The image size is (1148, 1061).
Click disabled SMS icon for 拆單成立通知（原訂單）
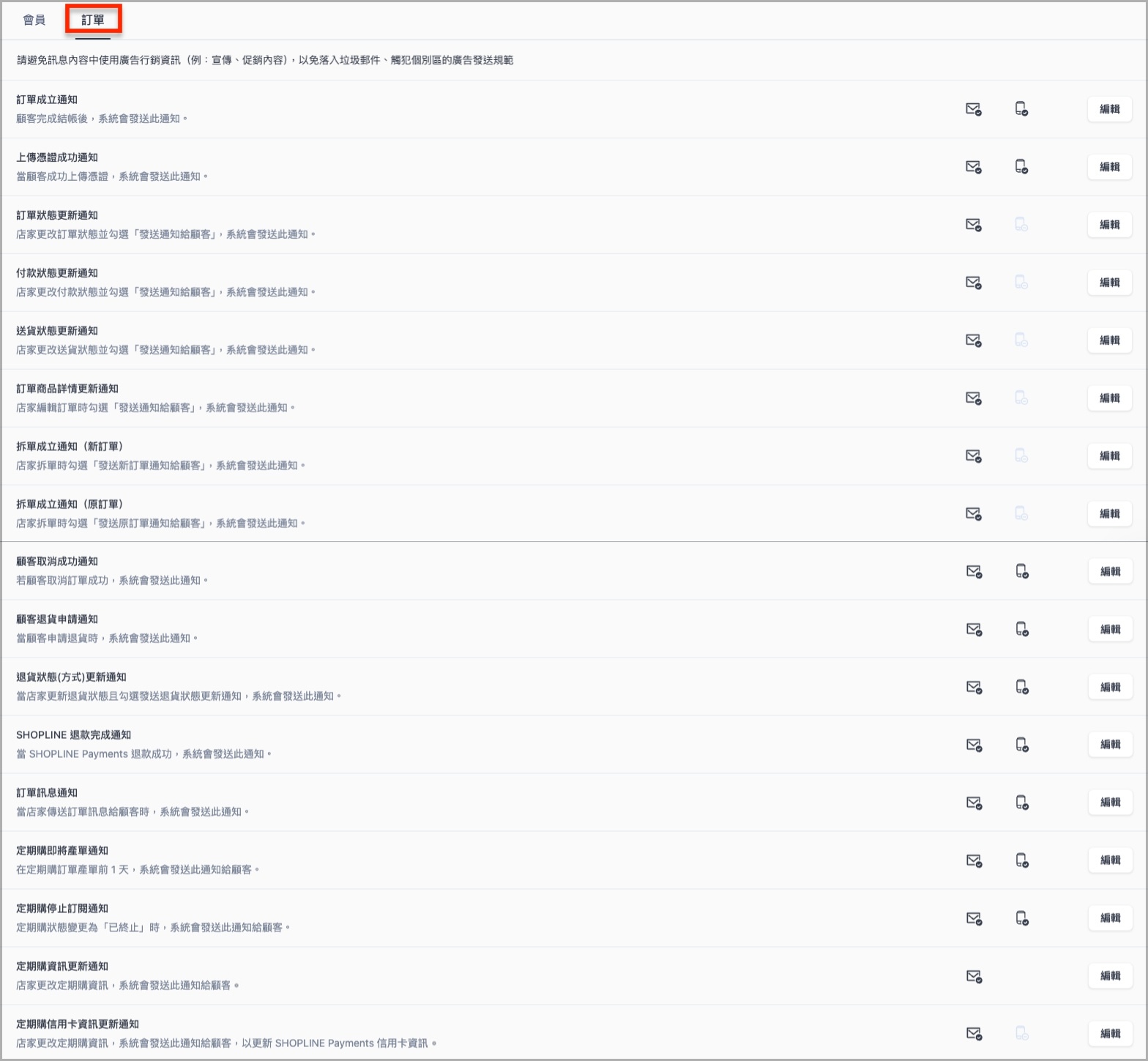[1021, 514]
